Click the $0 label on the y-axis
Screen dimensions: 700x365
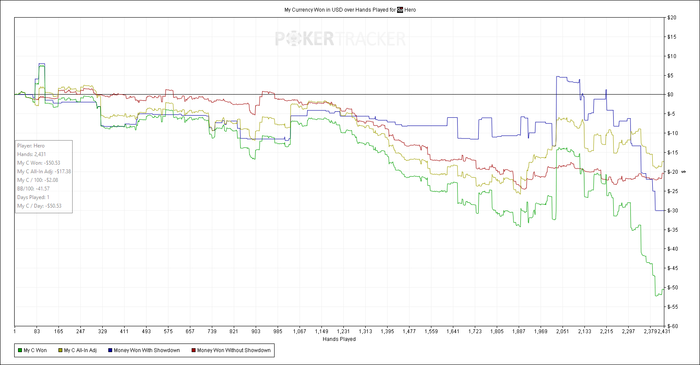tap(670, 95)
